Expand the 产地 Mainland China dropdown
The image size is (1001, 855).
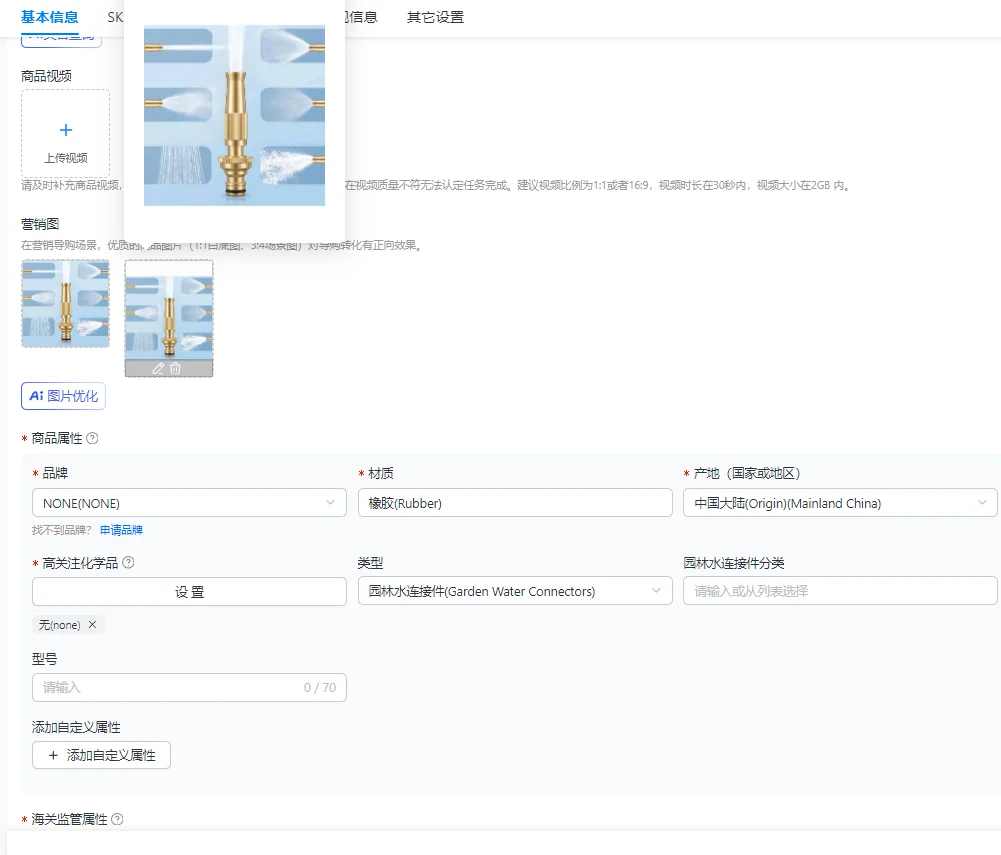[840, 503]
